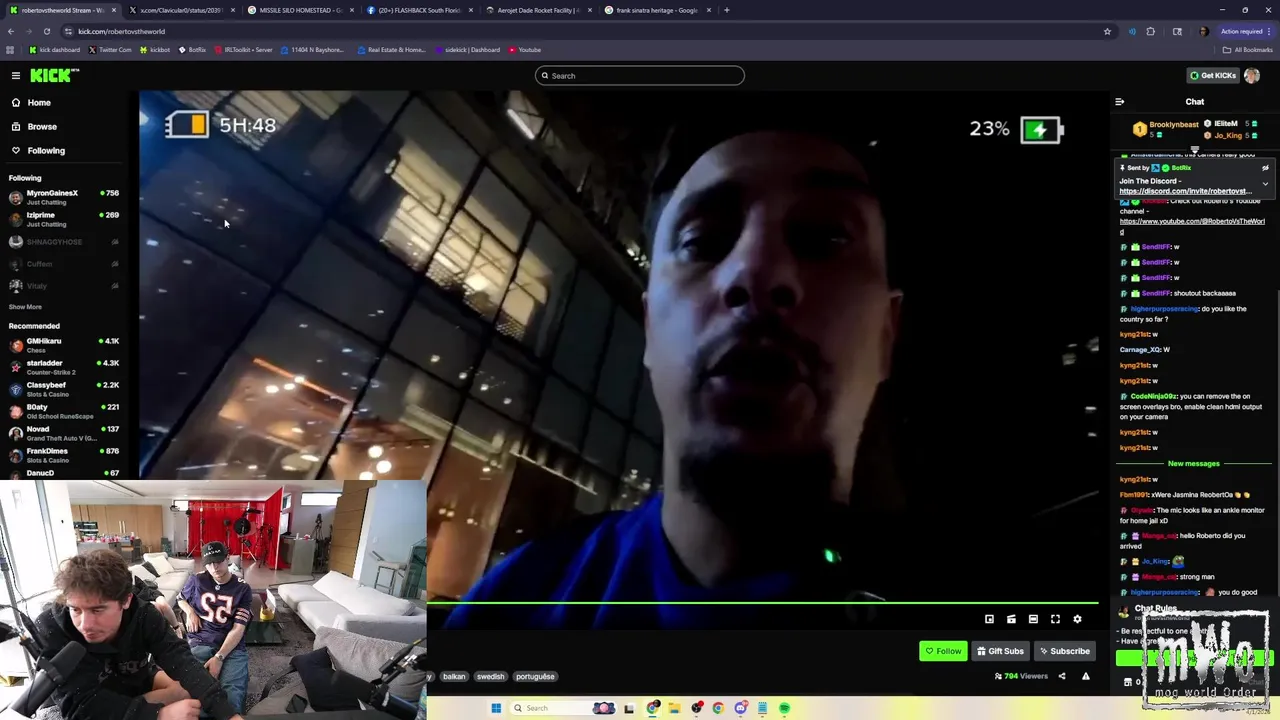Expand pinned message chevron
This screenshot has width=1280, height=720.
1265,184
